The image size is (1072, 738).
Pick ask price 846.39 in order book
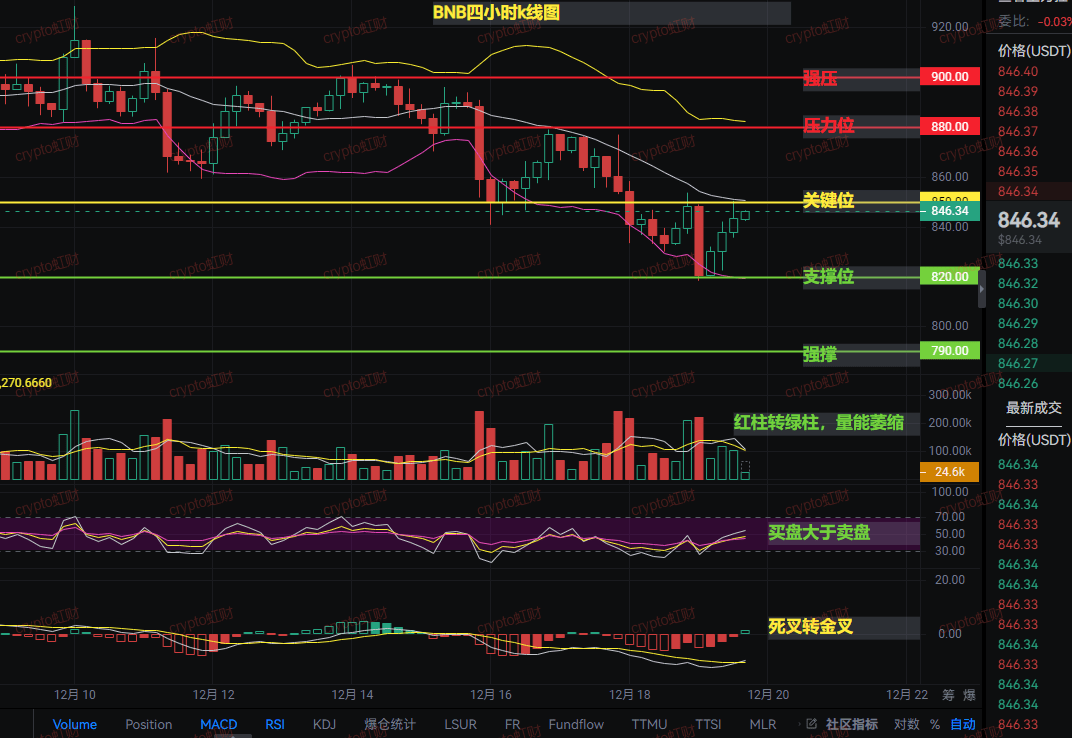click(x=1017, y=91)
